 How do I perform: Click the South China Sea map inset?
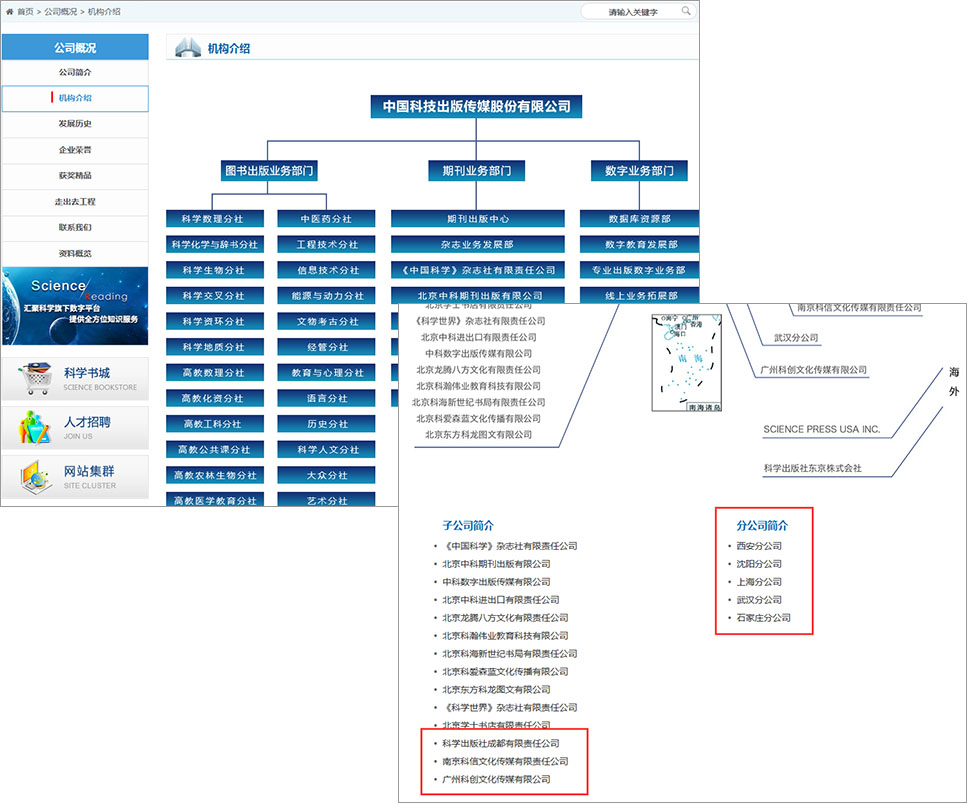click(687, 363)
